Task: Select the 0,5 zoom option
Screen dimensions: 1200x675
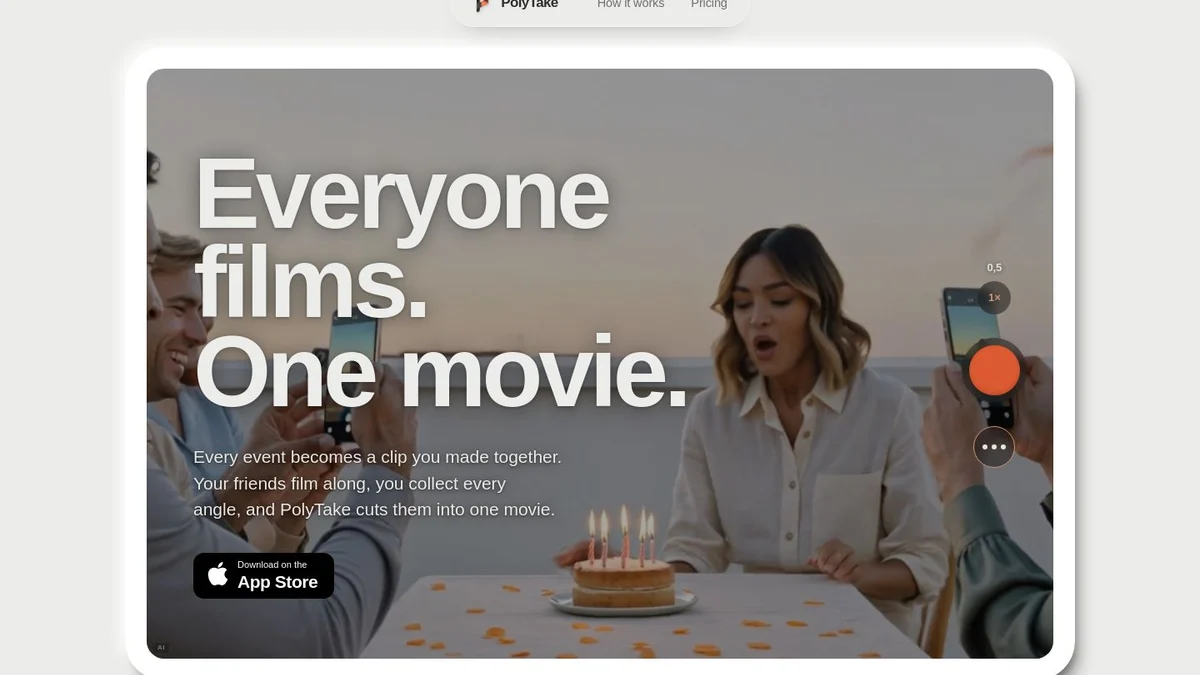Action: 994,267
